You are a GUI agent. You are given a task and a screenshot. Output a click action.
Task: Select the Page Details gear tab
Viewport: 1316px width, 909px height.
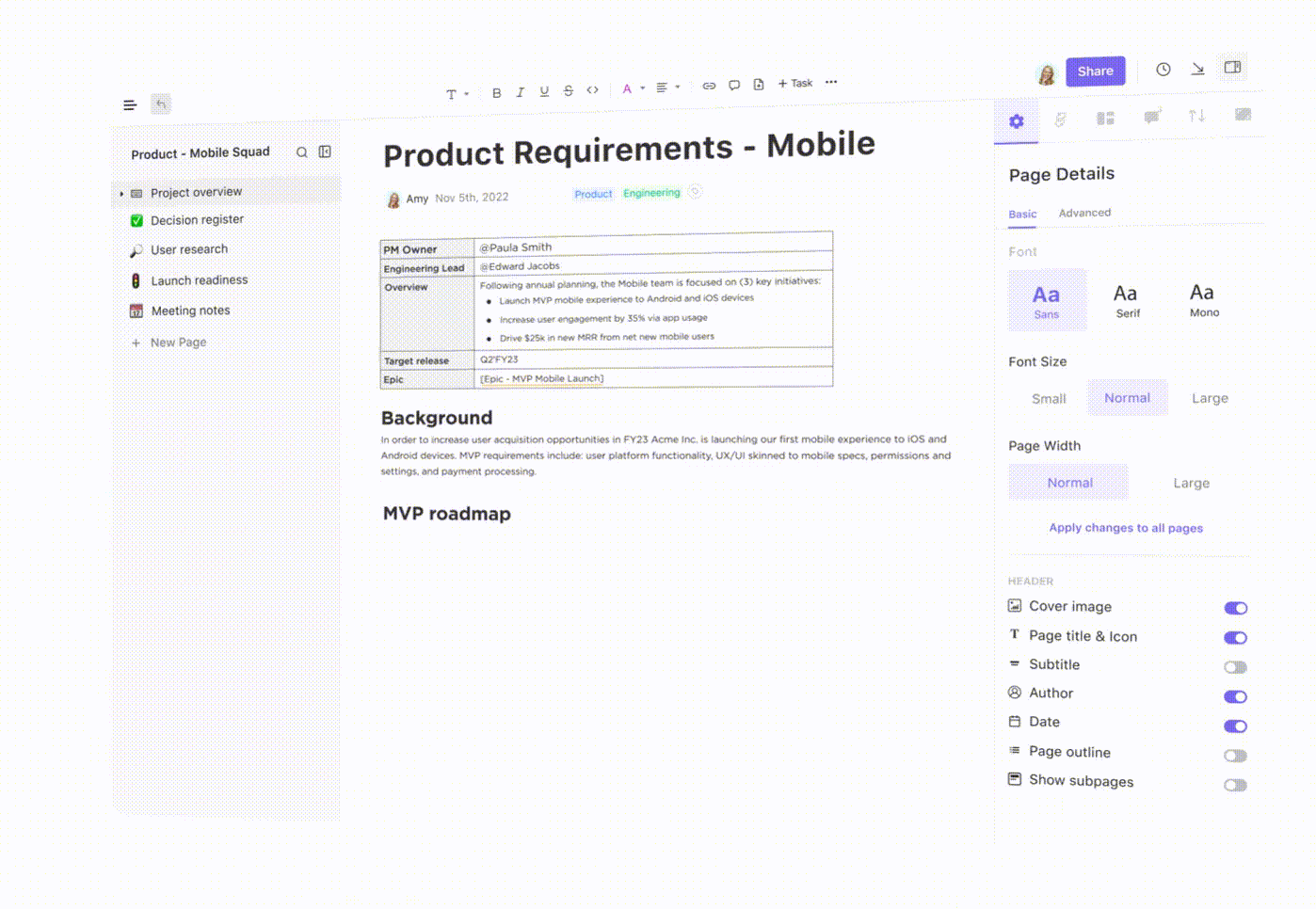click(x=1017, y=120)
